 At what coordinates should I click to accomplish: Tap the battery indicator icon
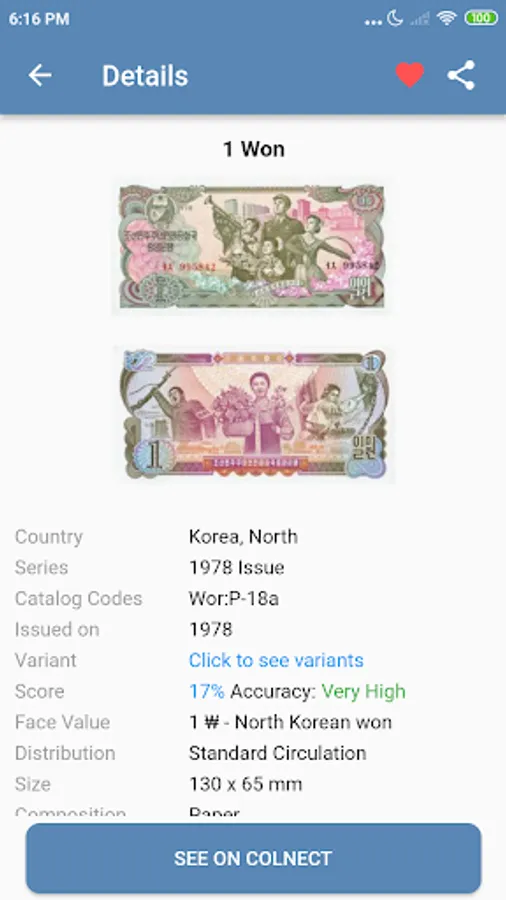pos(481,18)
